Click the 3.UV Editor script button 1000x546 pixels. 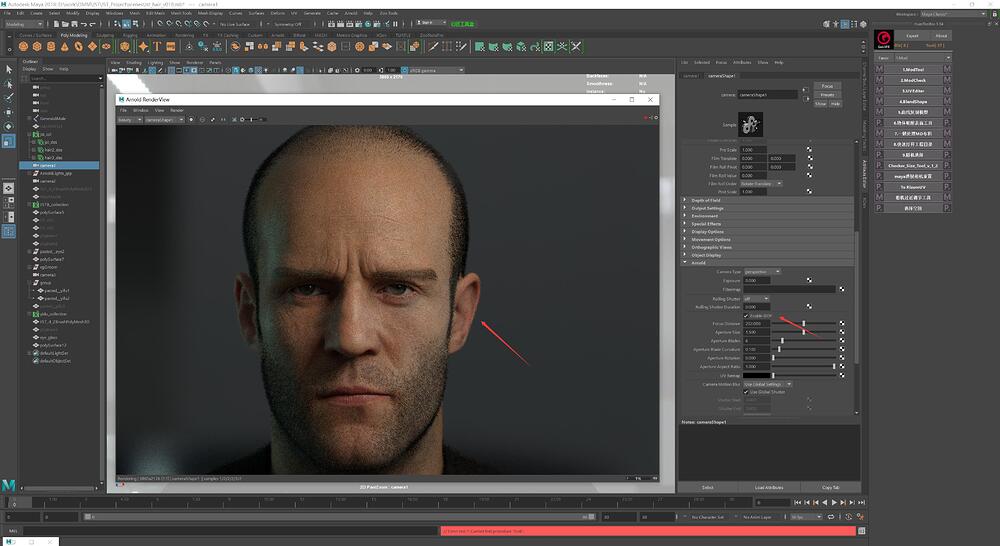pyautogui.click(x=913, y=91)
